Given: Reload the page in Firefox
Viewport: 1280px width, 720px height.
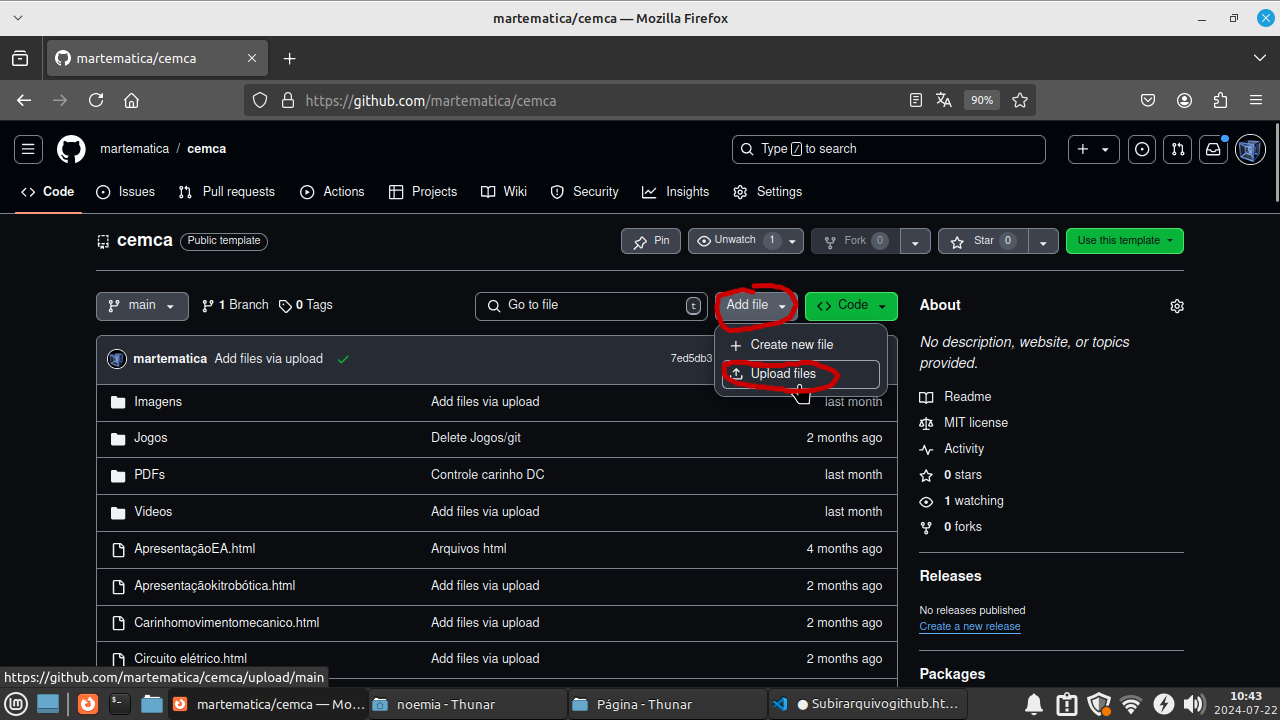Looking at the screenshot, I should point(96,100).
